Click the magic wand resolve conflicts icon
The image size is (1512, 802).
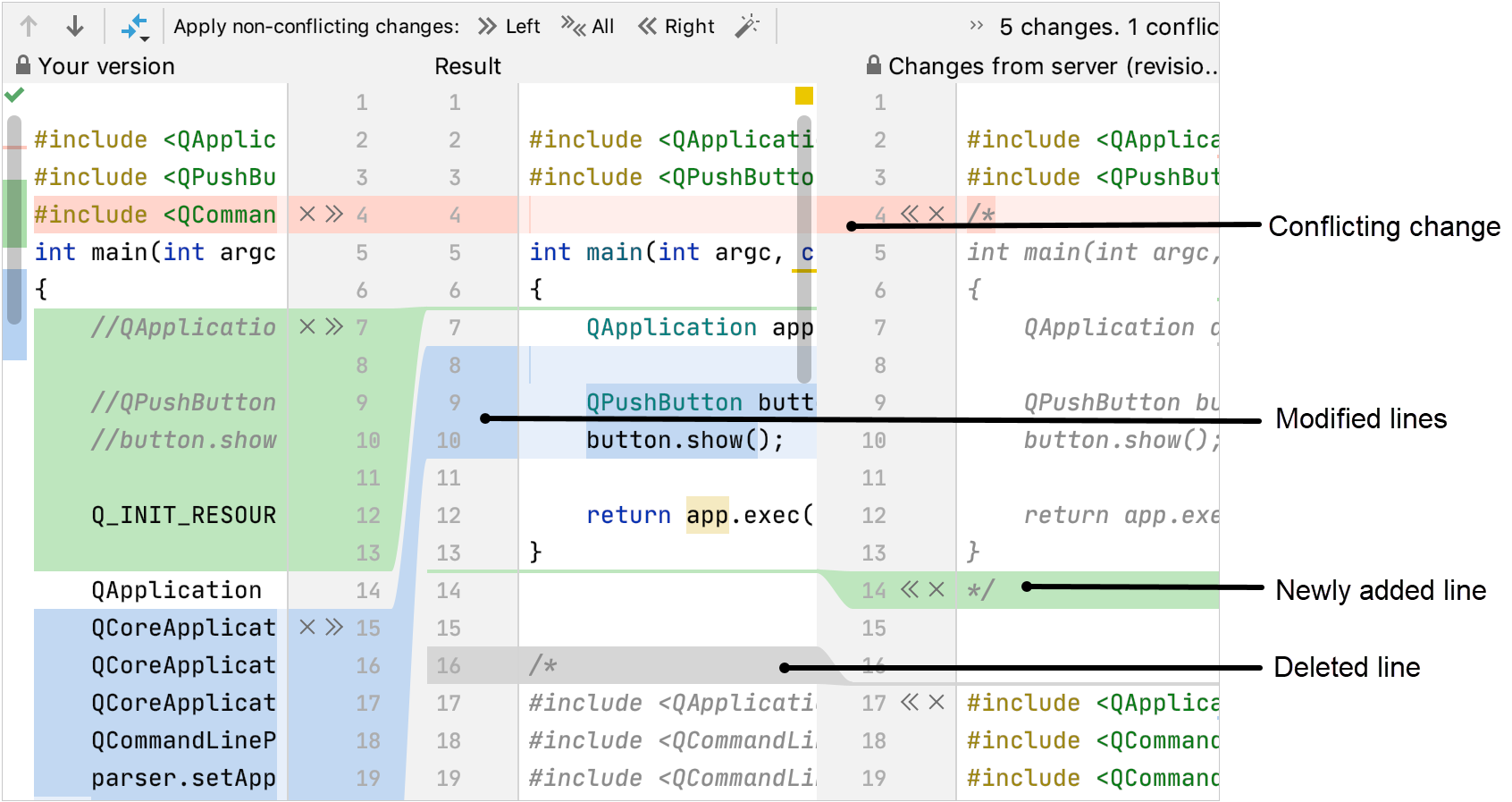747,26
